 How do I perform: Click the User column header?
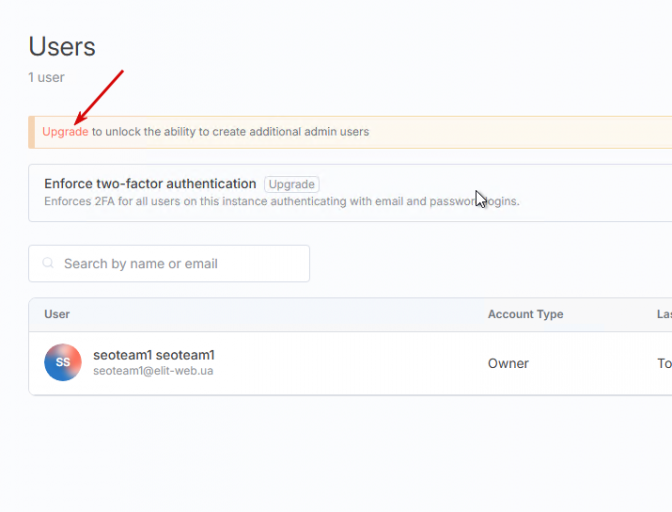[x=57, y=314]
